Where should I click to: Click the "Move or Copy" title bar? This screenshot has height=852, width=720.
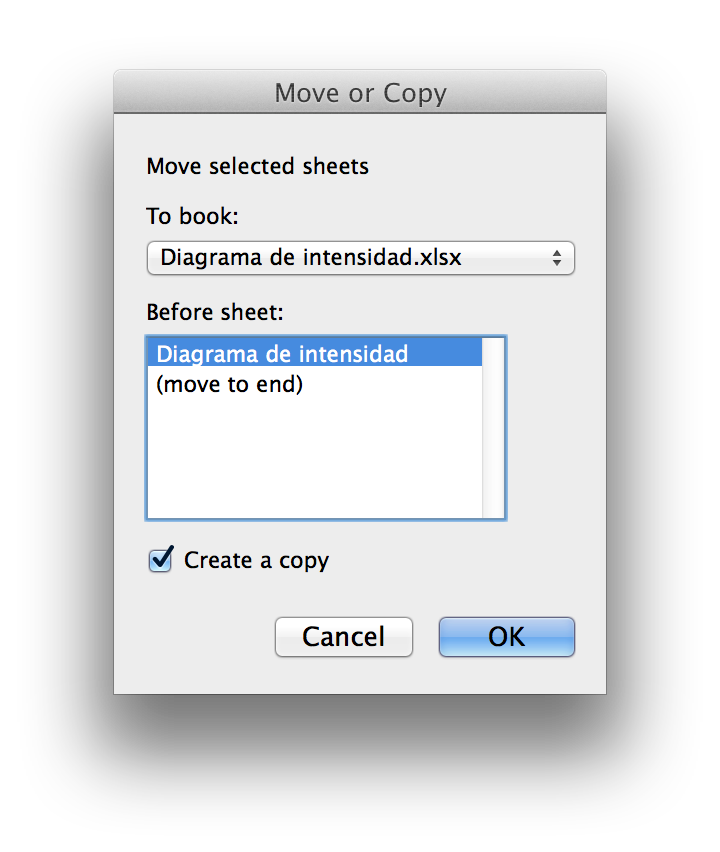(x=360, y=93)
